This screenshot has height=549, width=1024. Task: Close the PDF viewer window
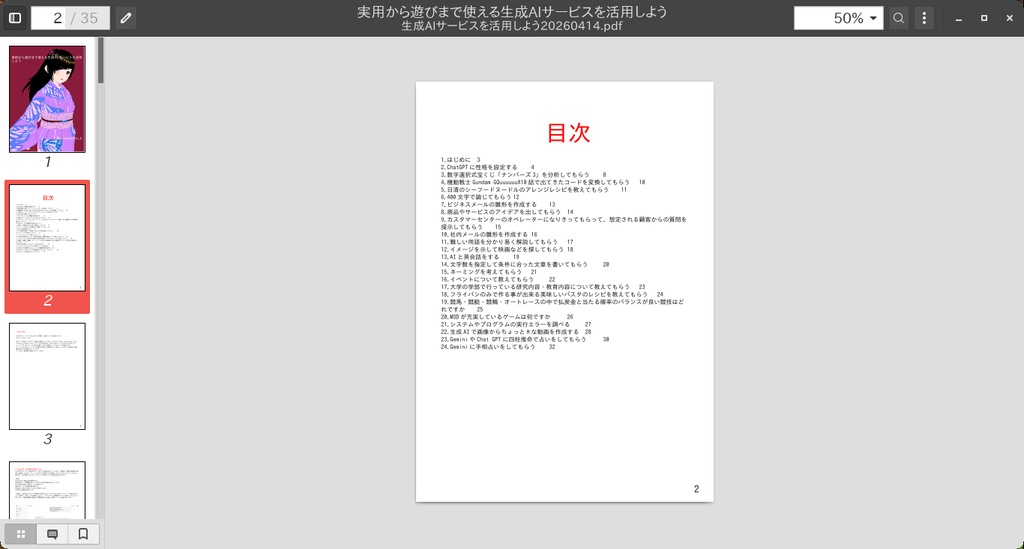[x=1010, y=18]
